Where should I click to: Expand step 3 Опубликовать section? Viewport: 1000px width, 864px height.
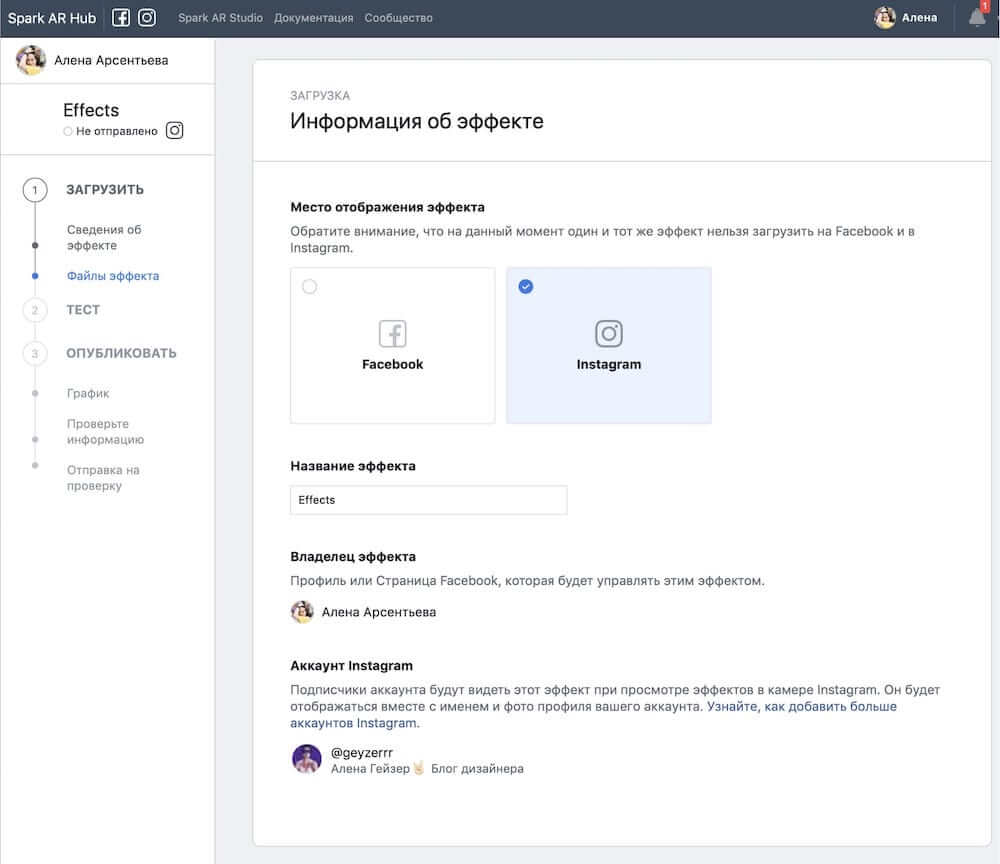121,353
